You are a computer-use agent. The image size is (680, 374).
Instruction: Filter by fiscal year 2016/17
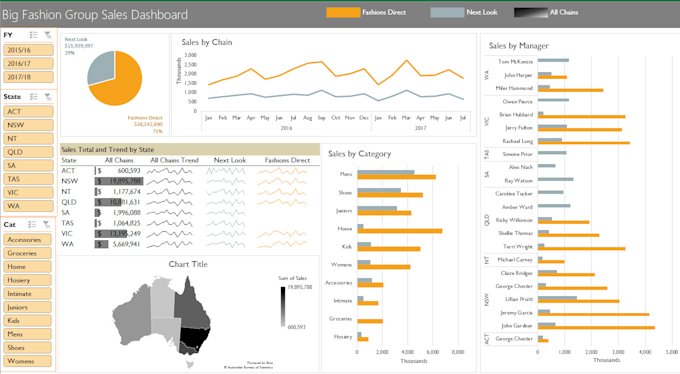[28, 63]
